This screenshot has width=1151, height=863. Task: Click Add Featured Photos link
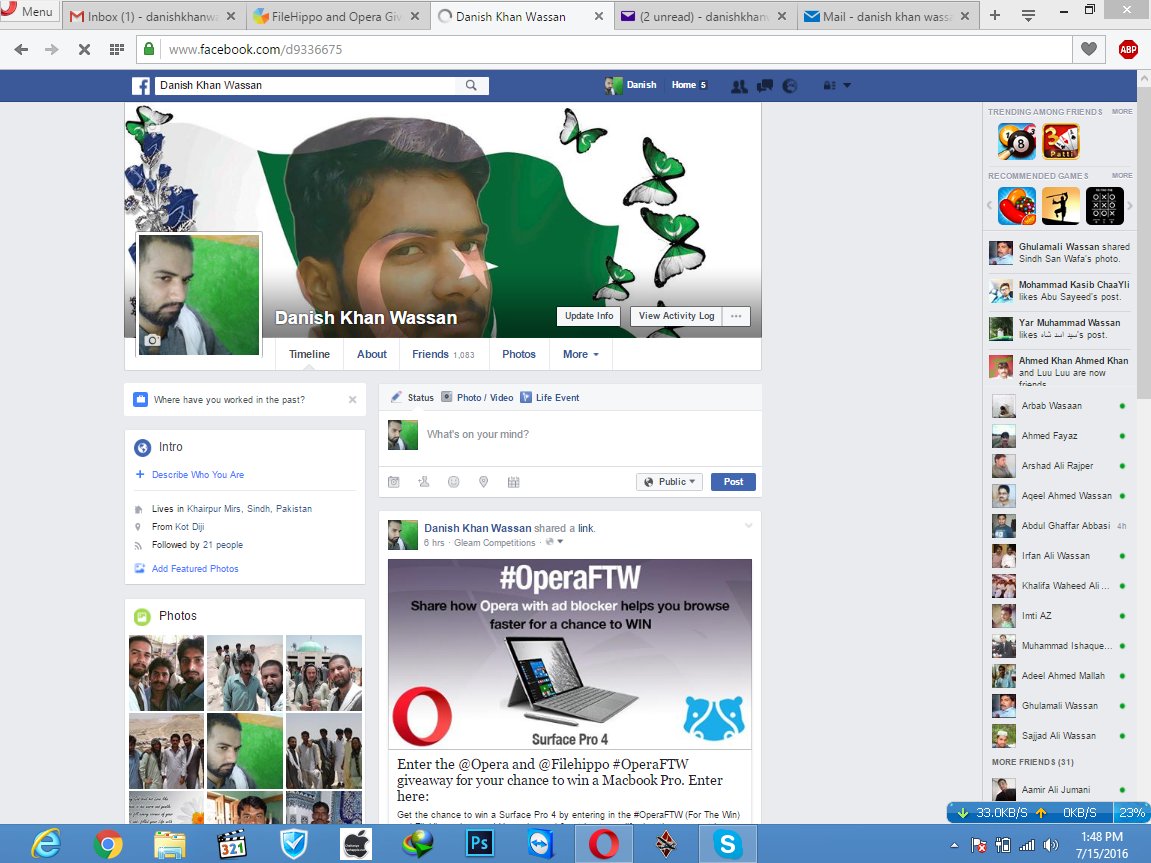(x=195, y=569)
